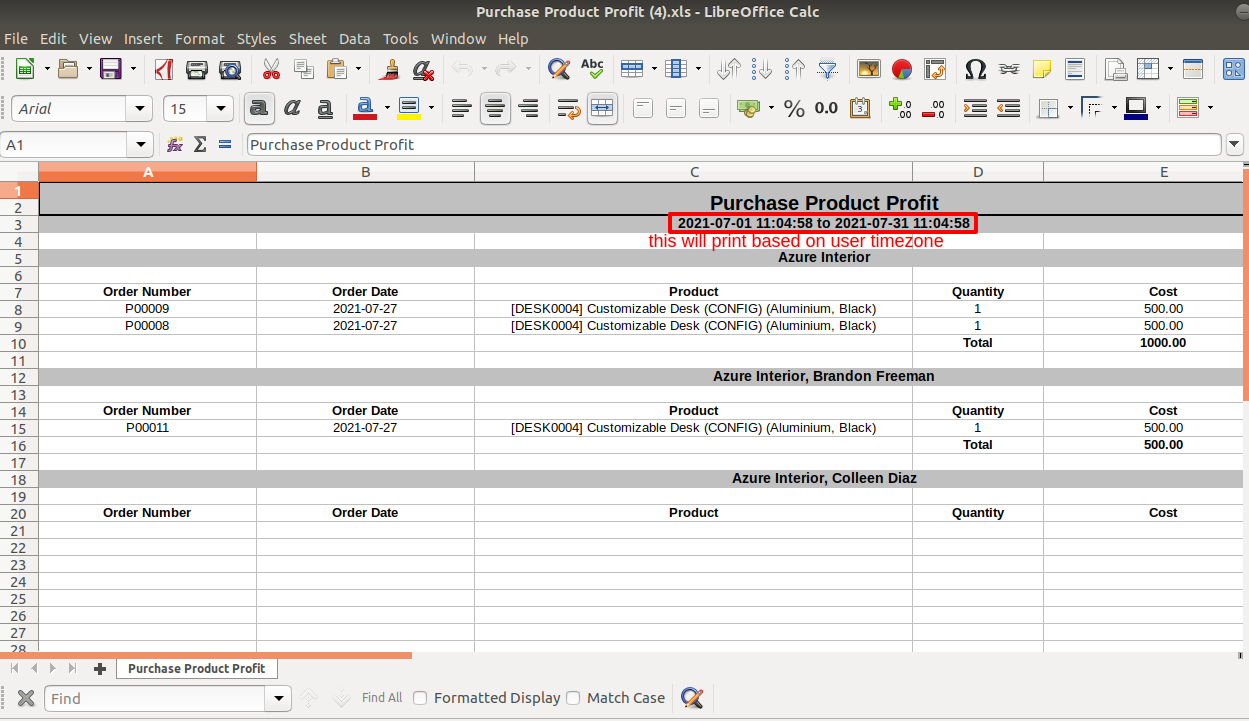Open the Sheet menu
Screen dimensions: 1249x721
(308, 39)
